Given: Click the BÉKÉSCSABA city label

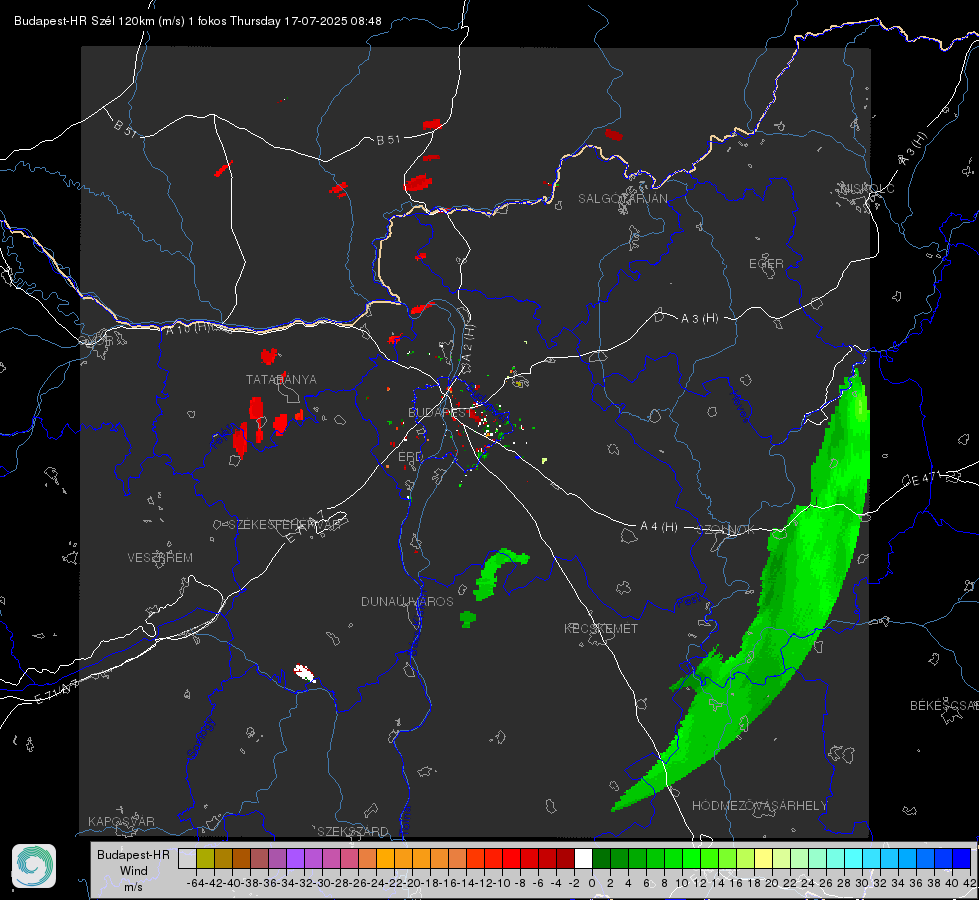Looking at the screenshot, I should tap(944, 706).
